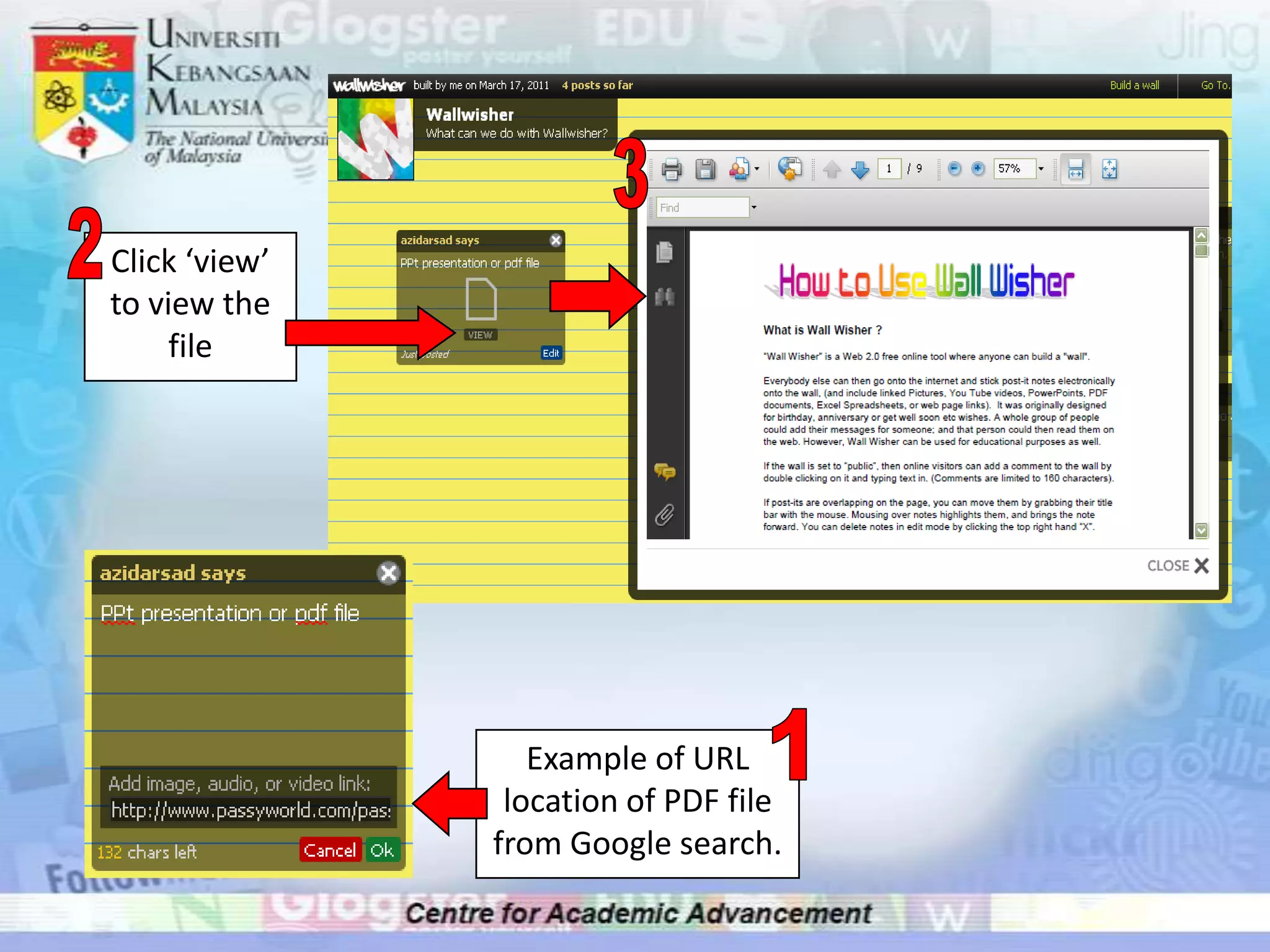This screenshot has width=1270, height=952.
Task: Click the PDF vertical scrollbar thumb
Action: [x=1201, y=250]
